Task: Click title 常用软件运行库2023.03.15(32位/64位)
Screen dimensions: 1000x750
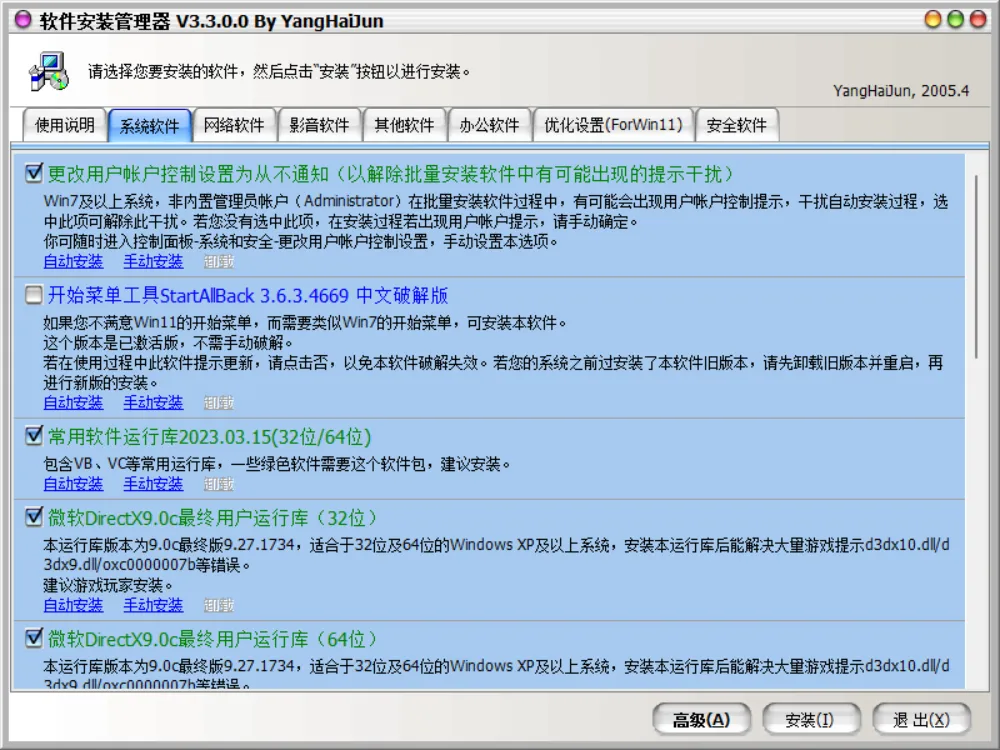Action: click(209, 437)
